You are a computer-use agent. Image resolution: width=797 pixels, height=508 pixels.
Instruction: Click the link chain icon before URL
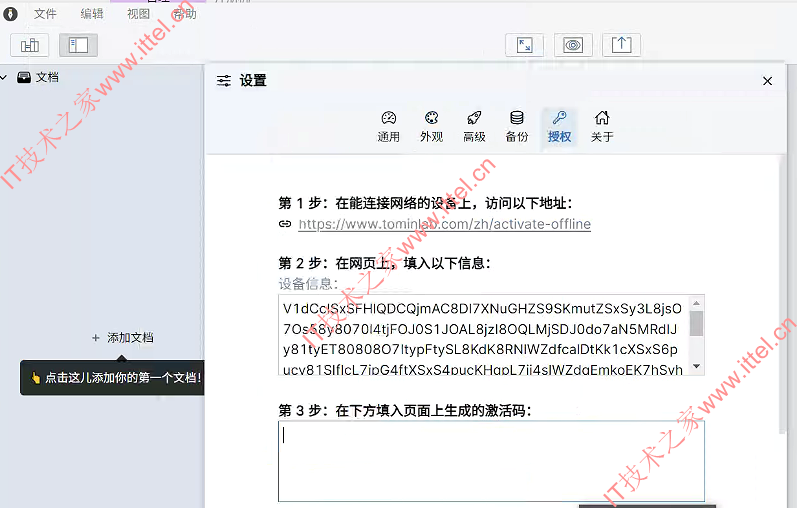pyautogui.click(x=285, y=224)
